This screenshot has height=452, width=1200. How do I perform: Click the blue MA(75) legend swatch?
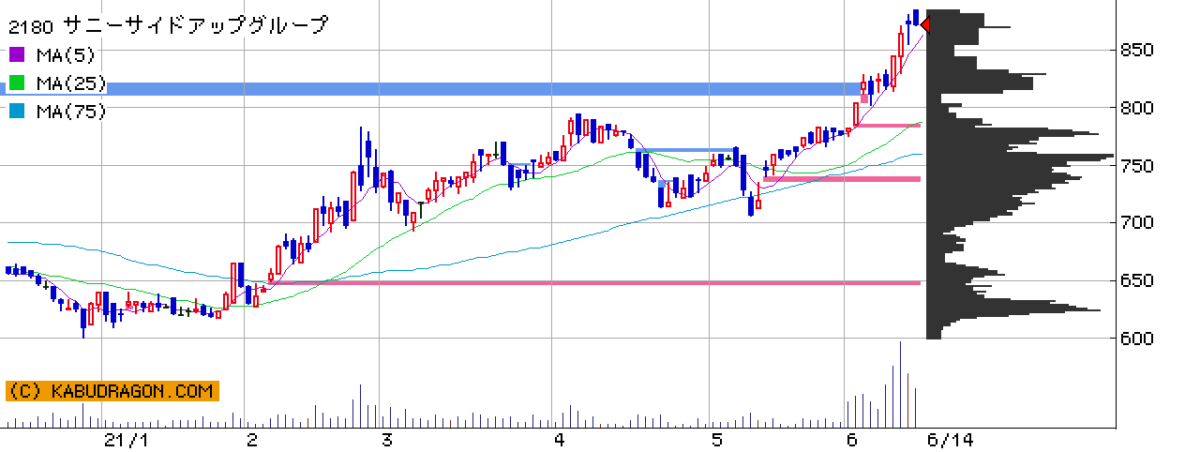point(17,111)
